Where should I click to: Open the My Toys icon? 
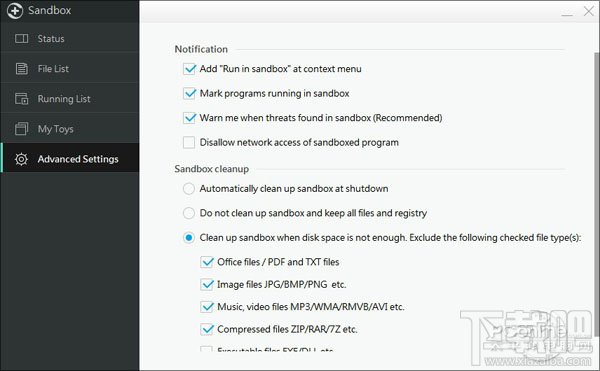21,129
